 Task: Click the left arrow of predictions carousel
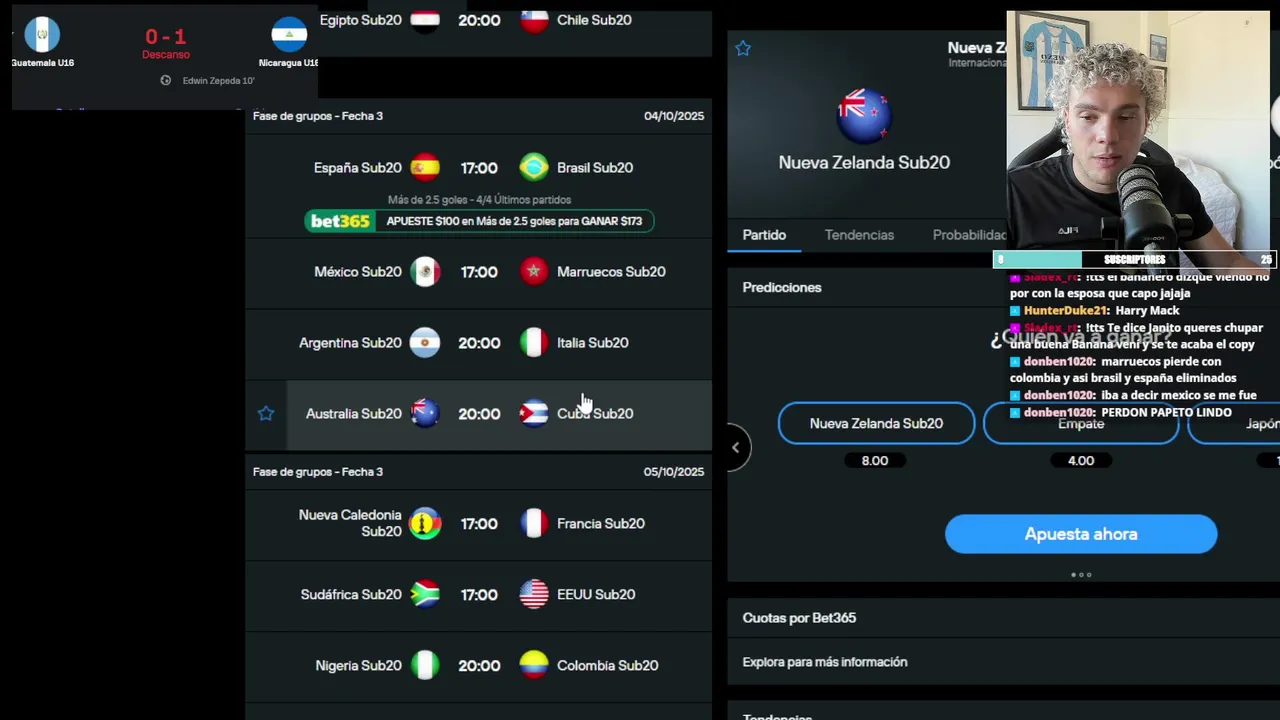(x=736, y=447)
